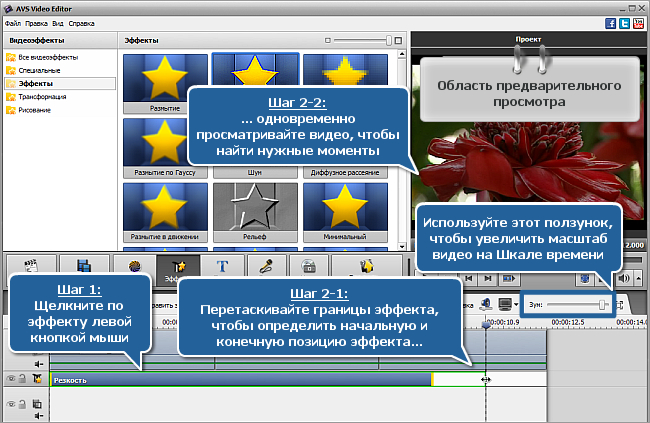
Task: Click the timeline view monitor icon
Action: [505, 305]
